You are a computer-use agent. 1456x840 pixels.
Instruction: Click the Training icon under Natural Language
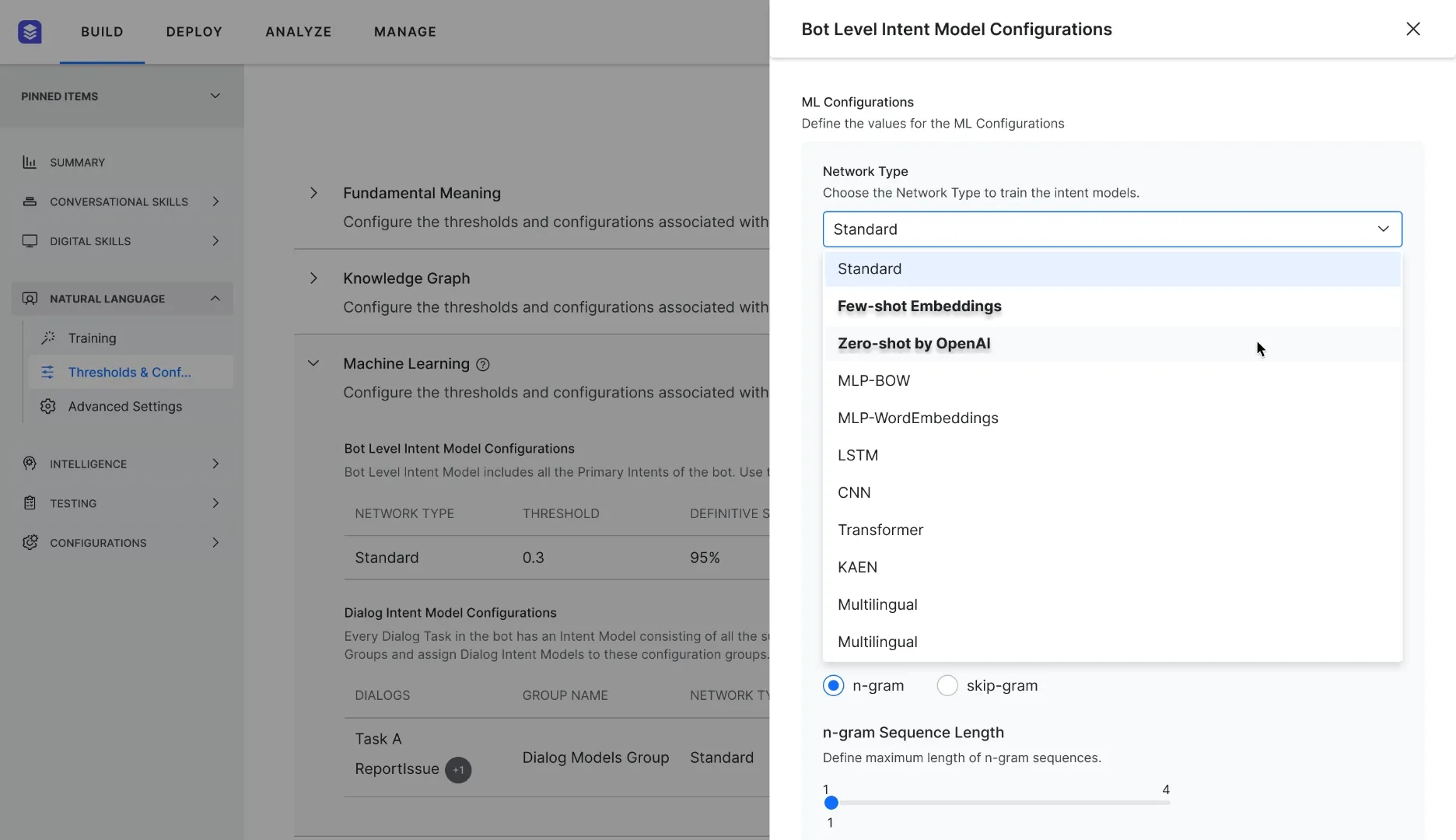click(x=48, y=338)
